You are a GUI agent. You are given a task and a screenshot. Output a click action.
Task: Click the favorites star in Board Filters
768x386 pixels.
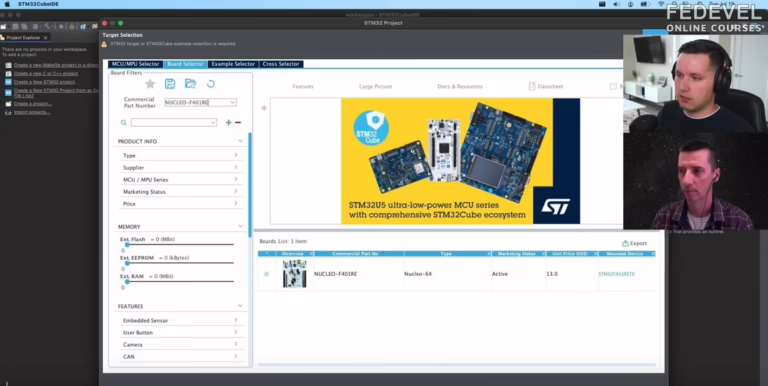pyautogui.click(x=150, y=84)
